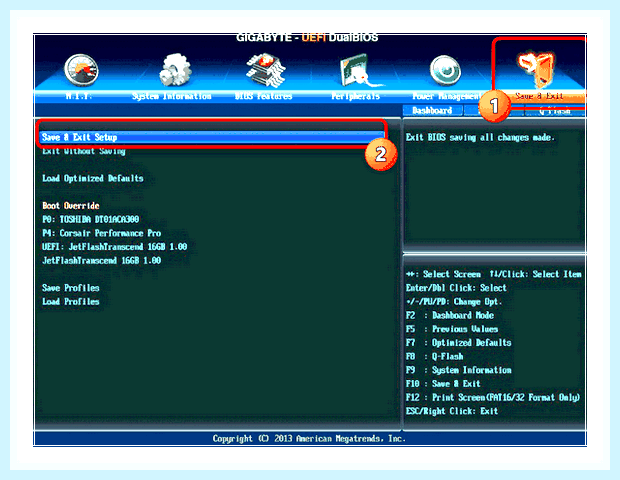
Task: Switch to the Peripherals tab label
Action: (355, 96)
